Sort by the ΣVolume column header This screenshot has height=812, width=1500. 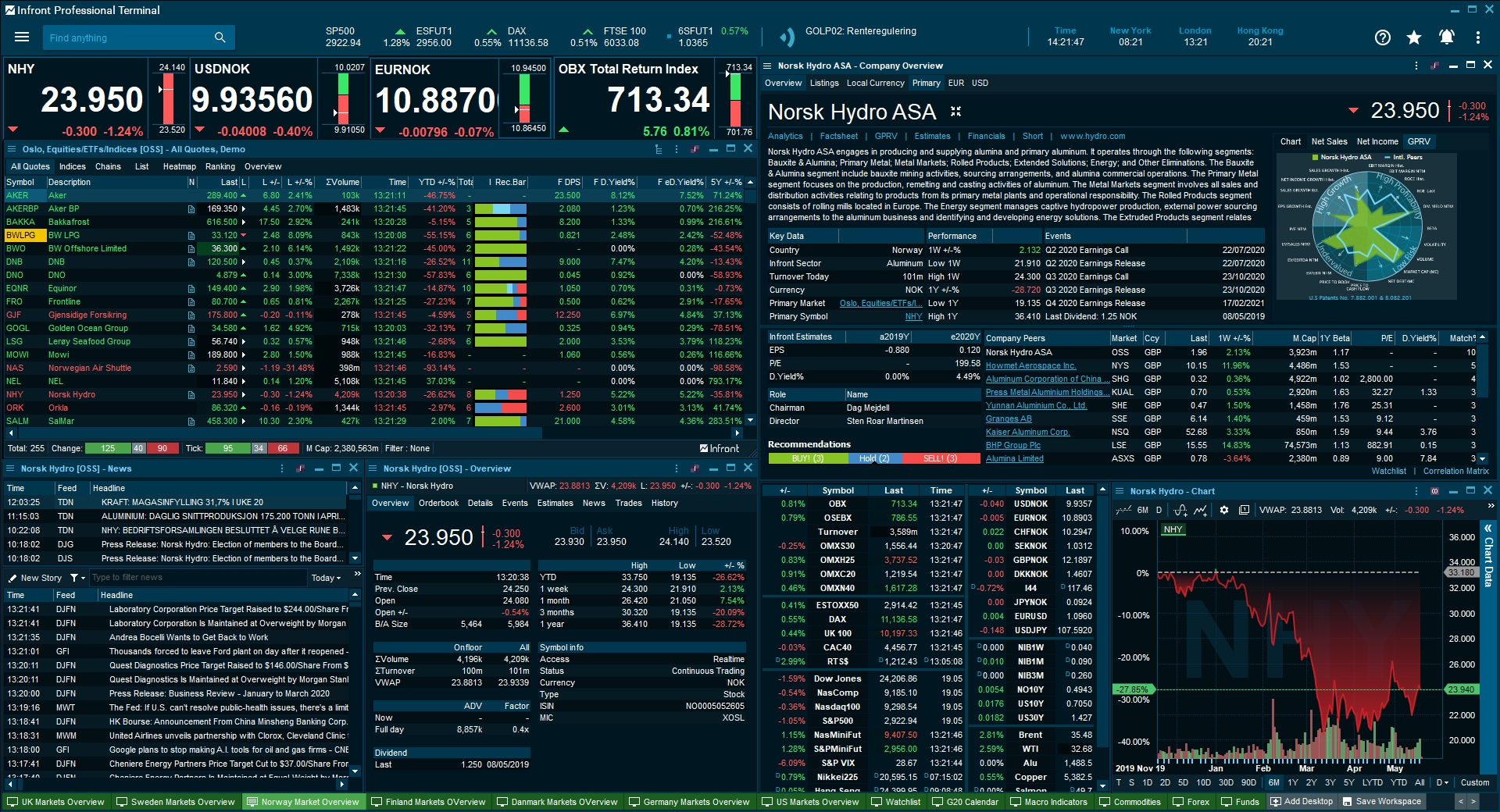click(x=342, y=182)
